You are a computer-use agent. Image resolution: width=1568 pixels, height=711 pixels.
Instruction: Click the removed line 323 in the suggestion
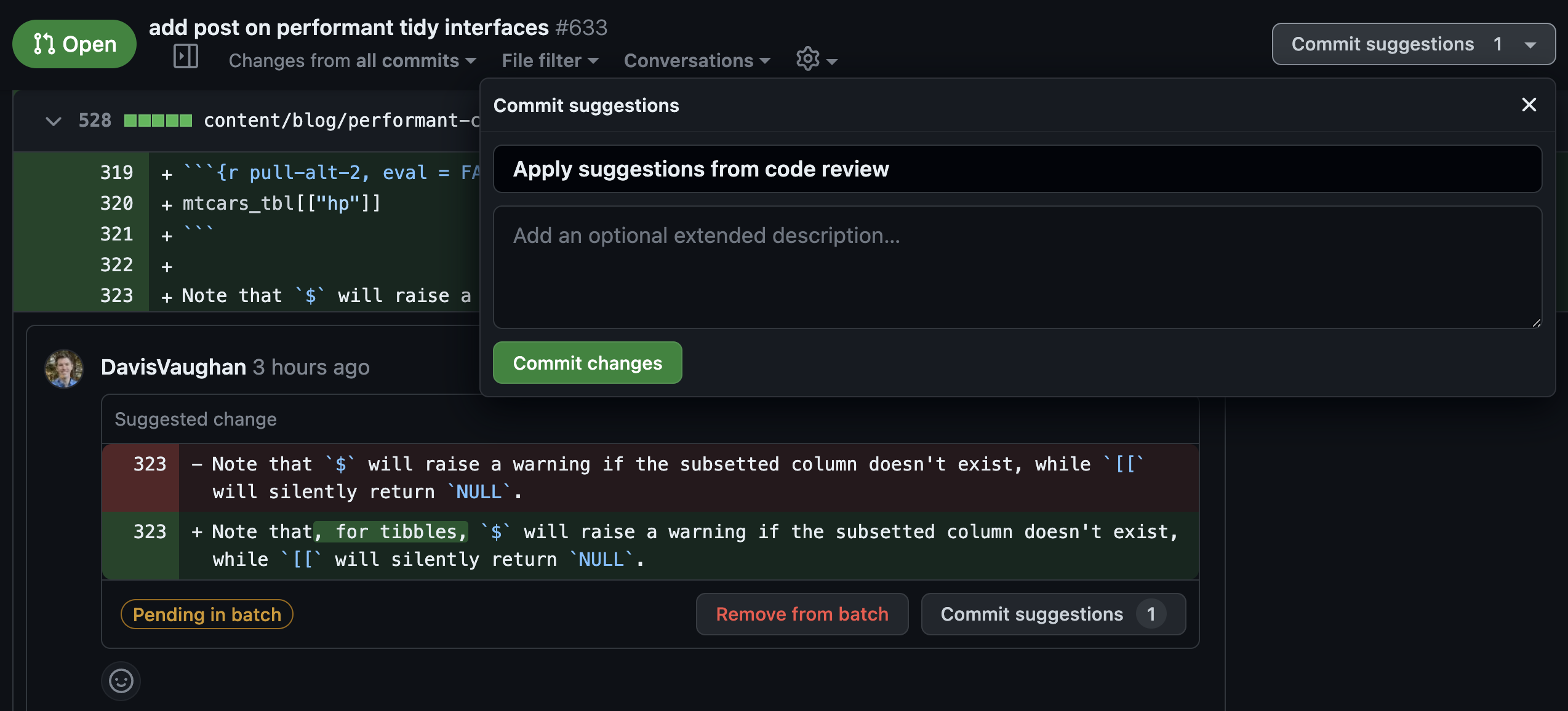pyautogui.click(x=650, y=478)
